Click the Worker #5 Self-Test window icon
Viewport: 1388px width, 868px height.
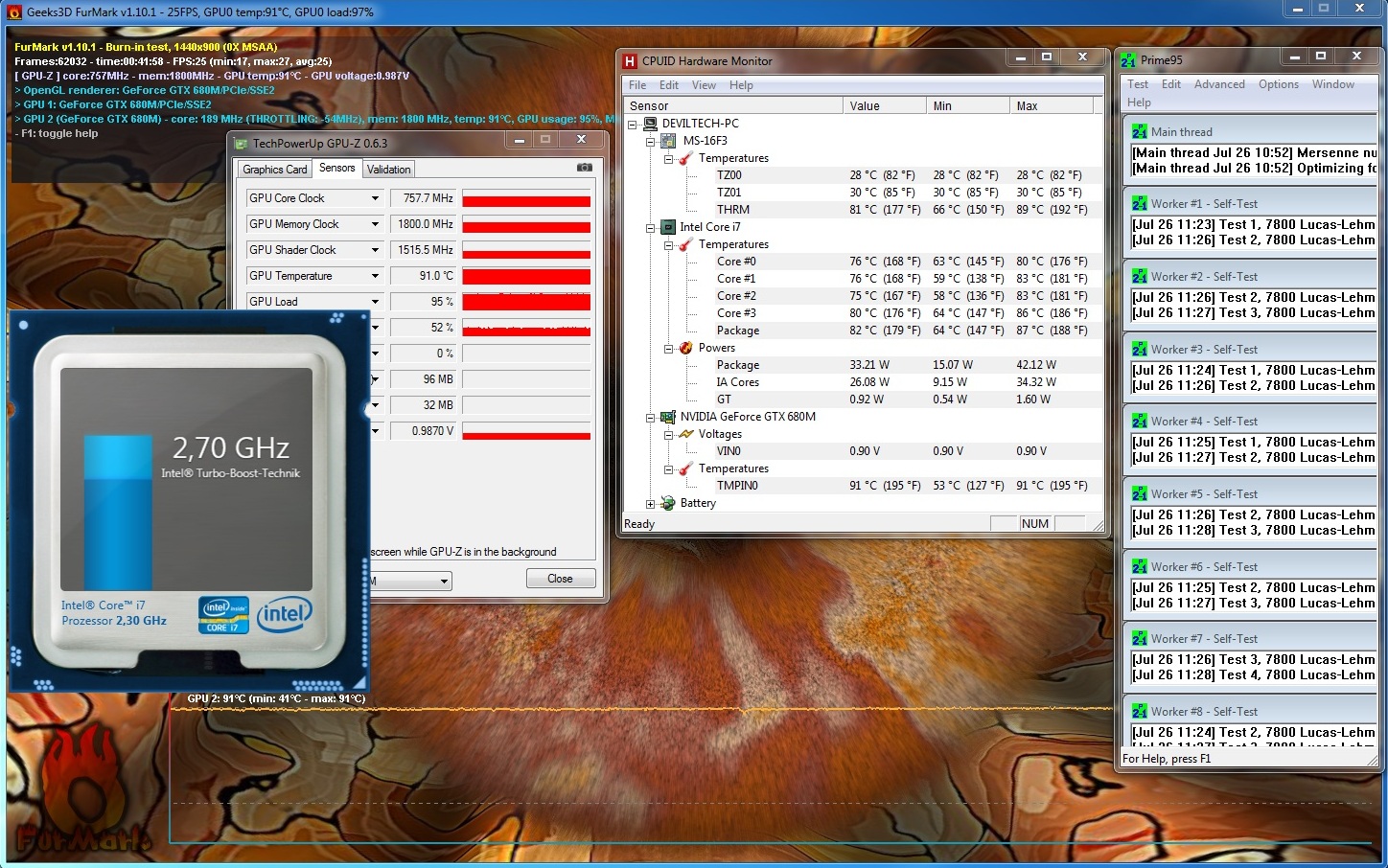[x=1140, y=493]
